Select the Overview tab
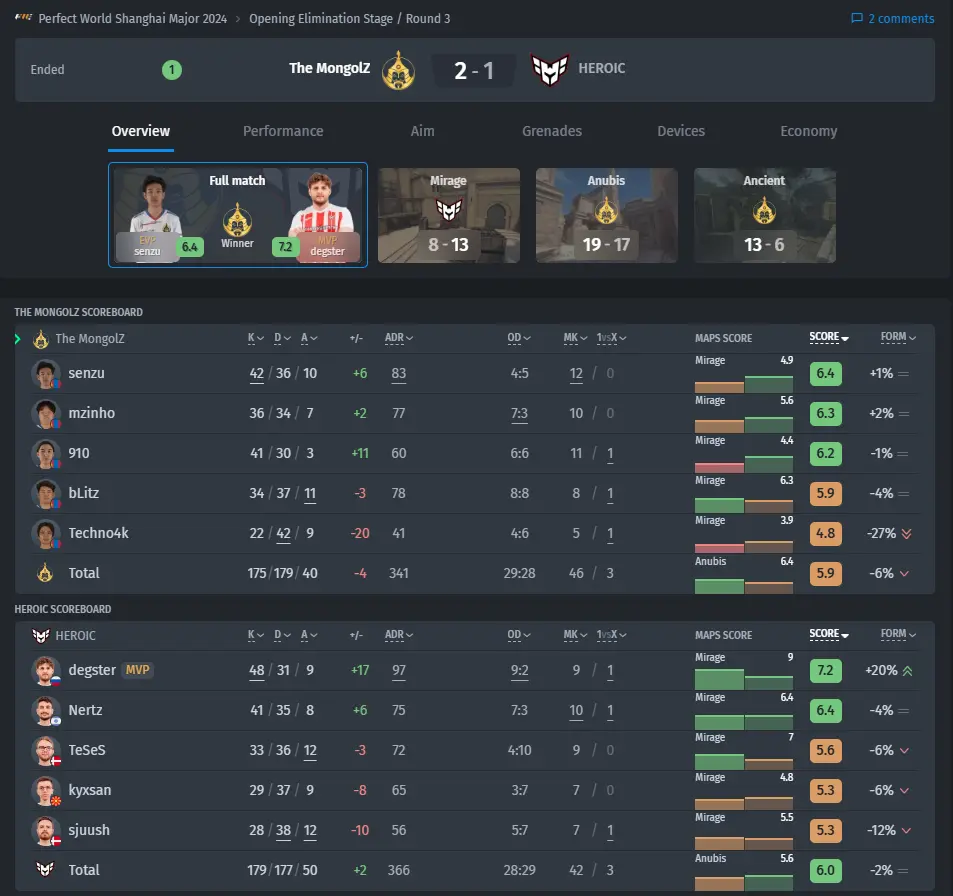This screenshot has height=896, width=953. 141,131
